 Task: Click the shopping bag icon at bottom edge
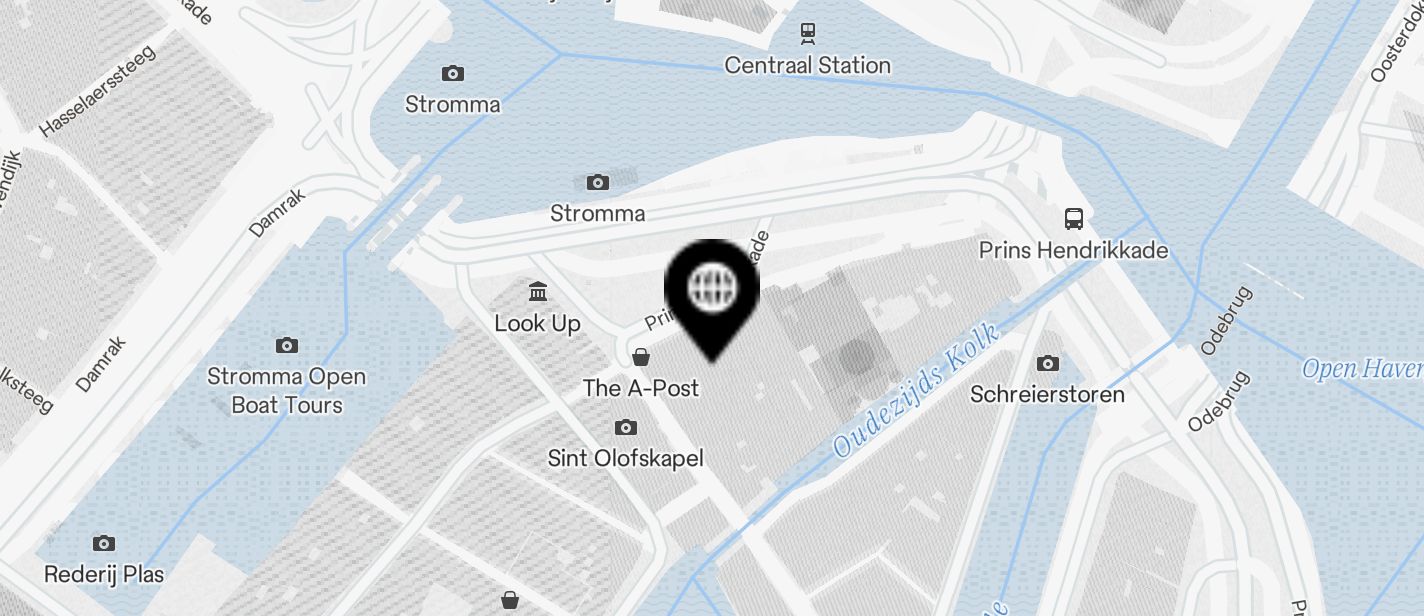(x=510, y=600)
